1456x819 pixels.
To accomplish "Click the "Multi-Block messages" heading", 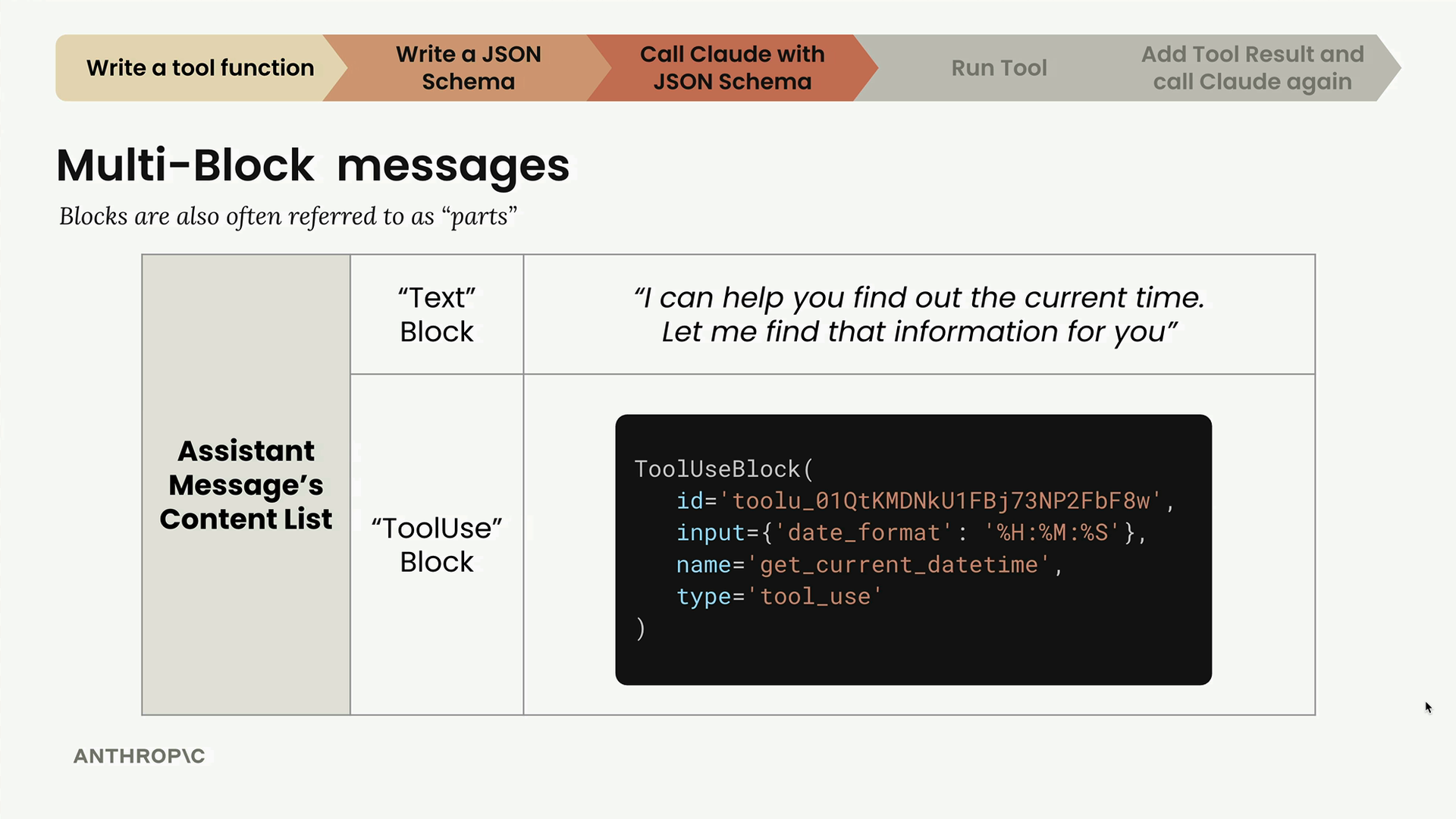I will [312, 165].
